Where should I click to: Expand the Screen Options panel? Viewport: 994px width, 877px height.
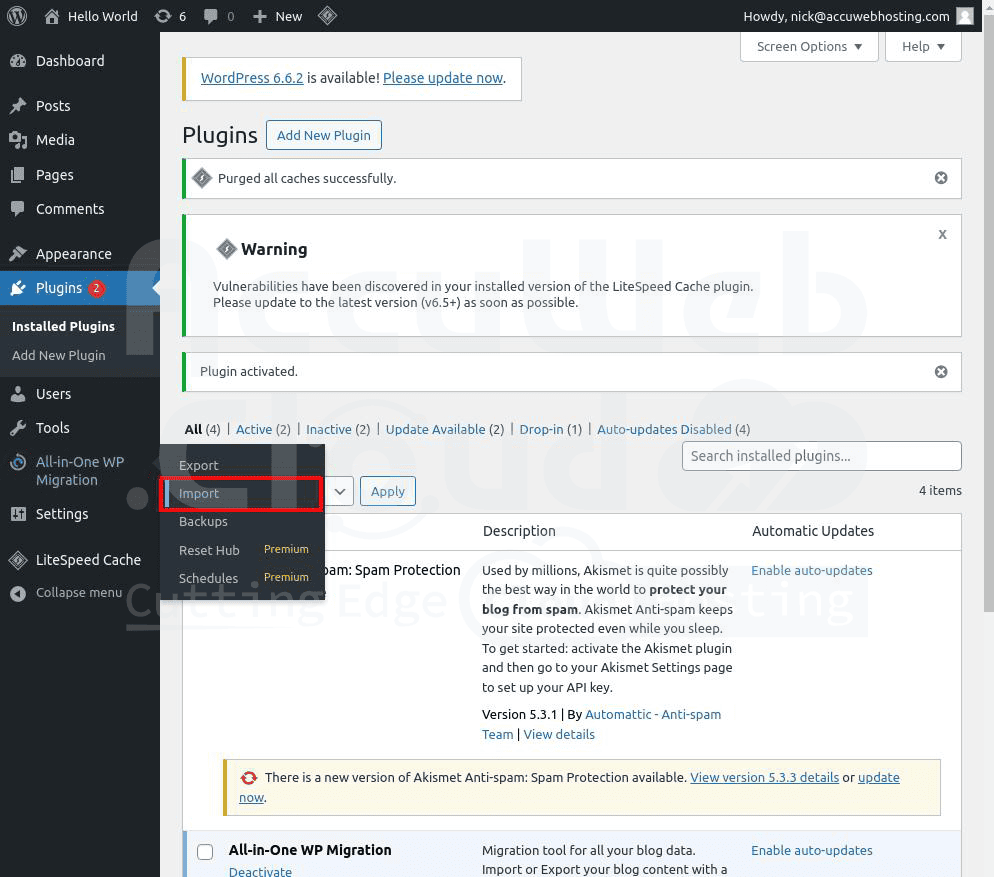point(809,47)
